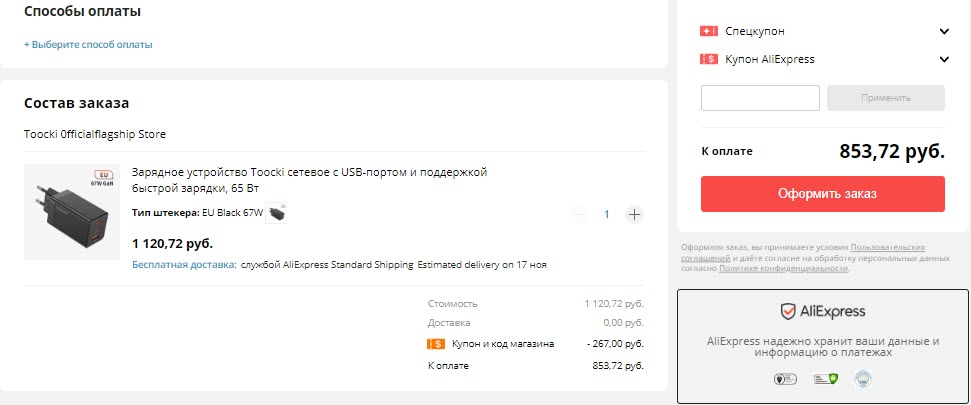Image resolution: width=971 pixels, height=405 pixels.
Task: Click the "Бесплатная доставка" shipping link
Action: [x=184, y=265]
